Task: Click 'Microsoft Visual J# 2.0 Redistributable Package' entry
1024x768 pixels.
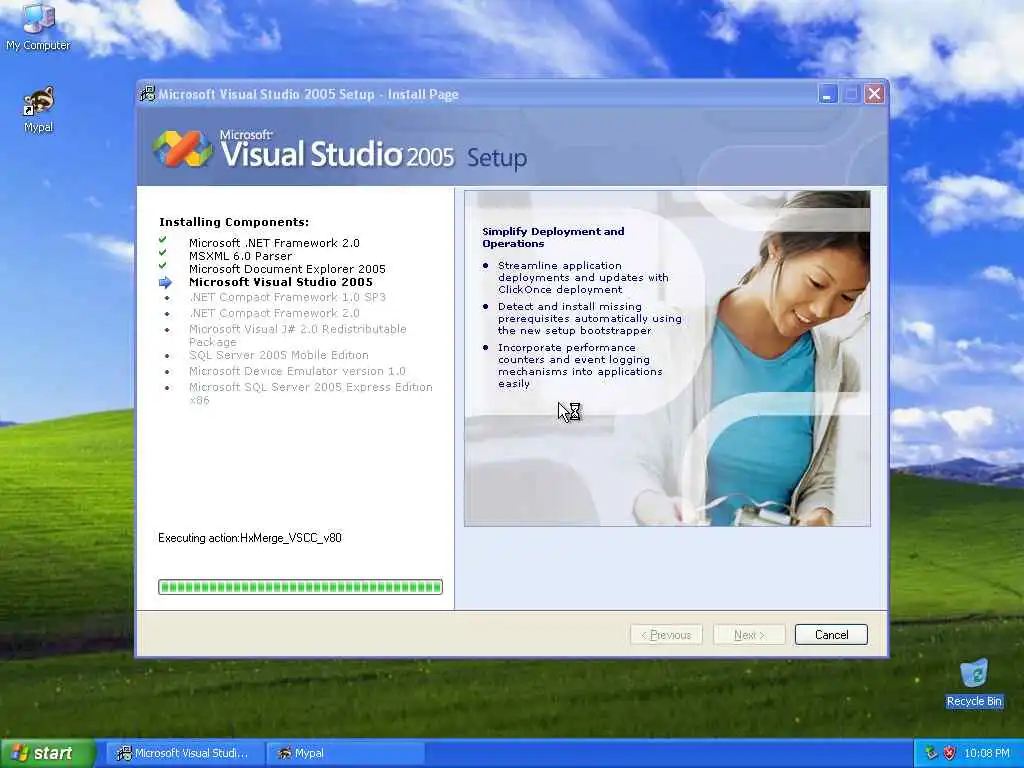Action: click(x=298, y=335)
